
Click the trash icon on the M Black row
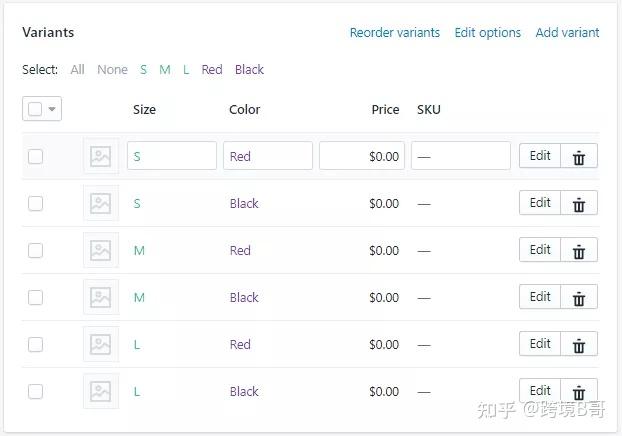(578, 298)
